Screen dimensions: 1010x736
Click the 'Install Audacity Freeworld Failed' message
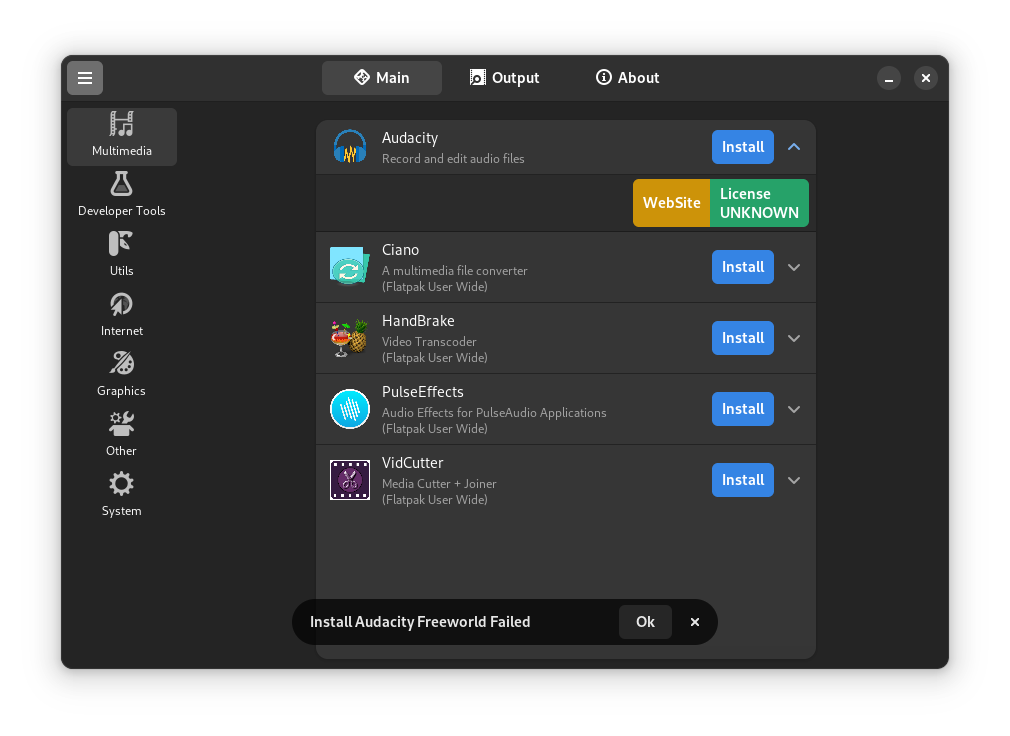click(x=420, y=622)
